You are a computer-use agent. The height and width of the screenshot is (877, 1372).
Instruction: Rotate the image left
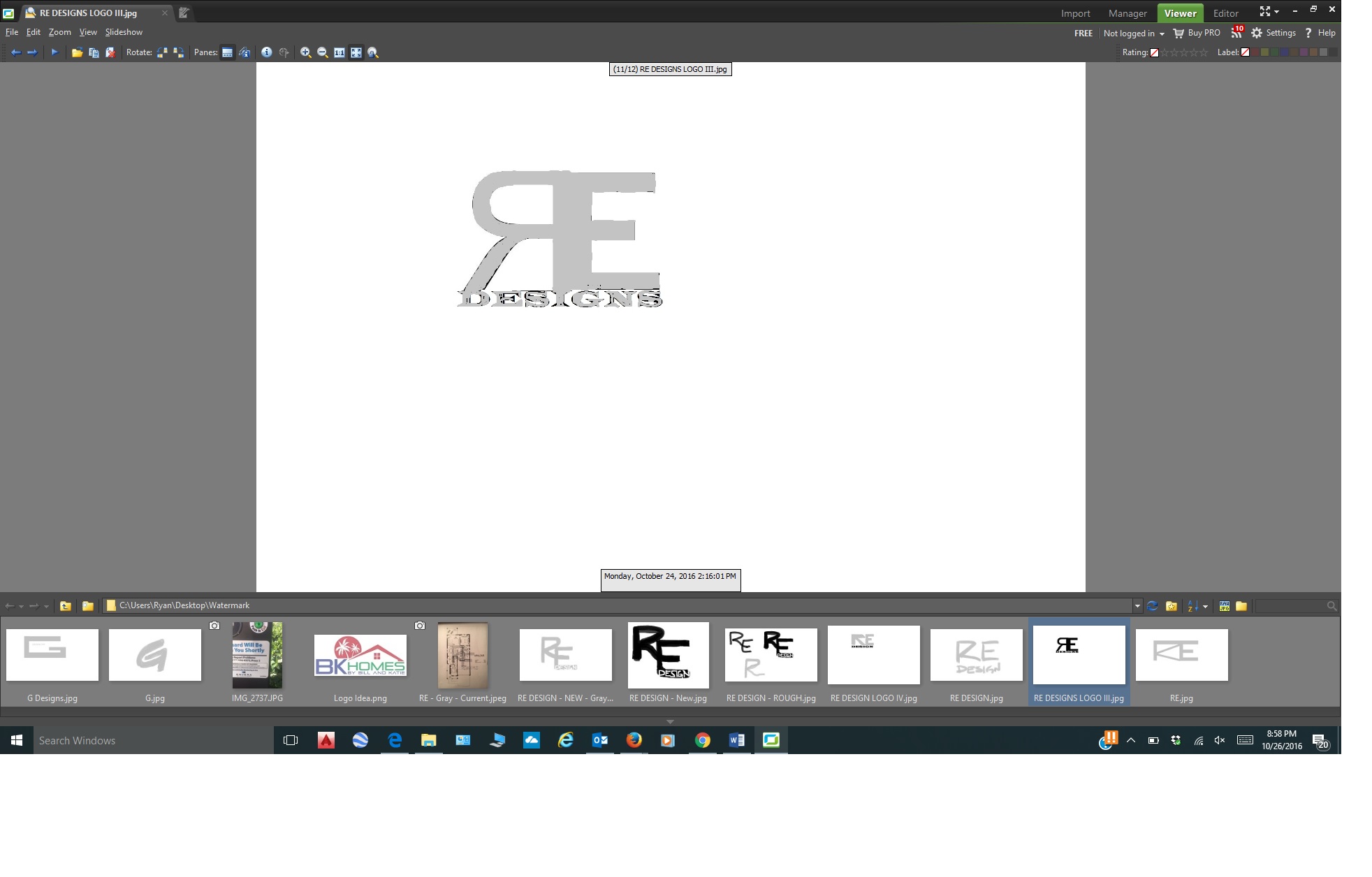(x=162, y=52)
